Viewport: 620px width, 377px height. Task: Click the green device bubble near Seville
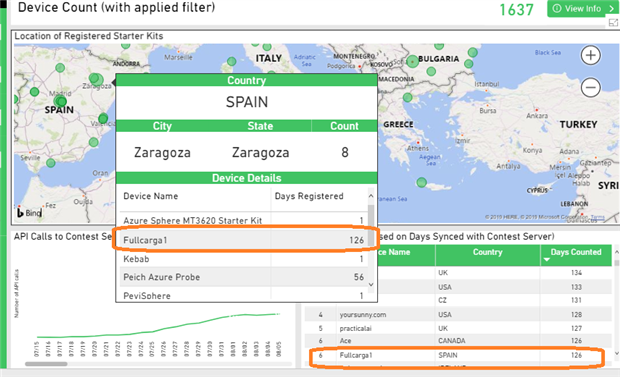tap(51, 163)
